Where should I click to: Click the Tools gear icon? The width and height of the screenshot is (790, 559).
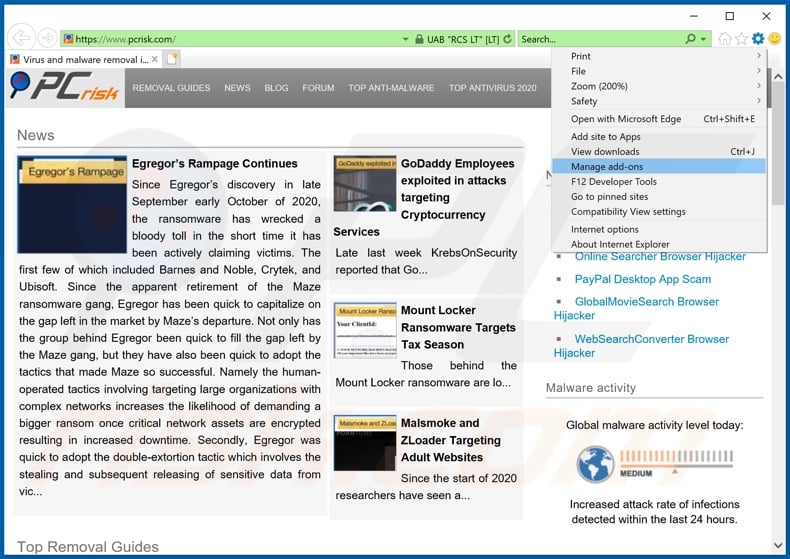point(758,39)
